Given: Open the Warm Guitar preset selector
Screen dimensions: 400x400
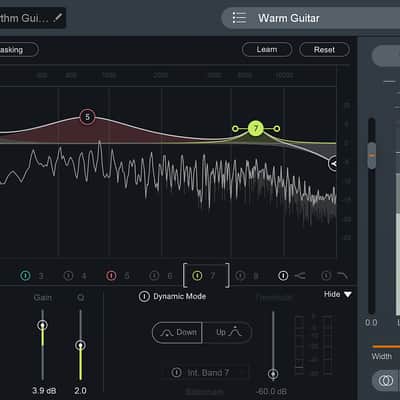Looking at the screenshot, I should (310, 18).
